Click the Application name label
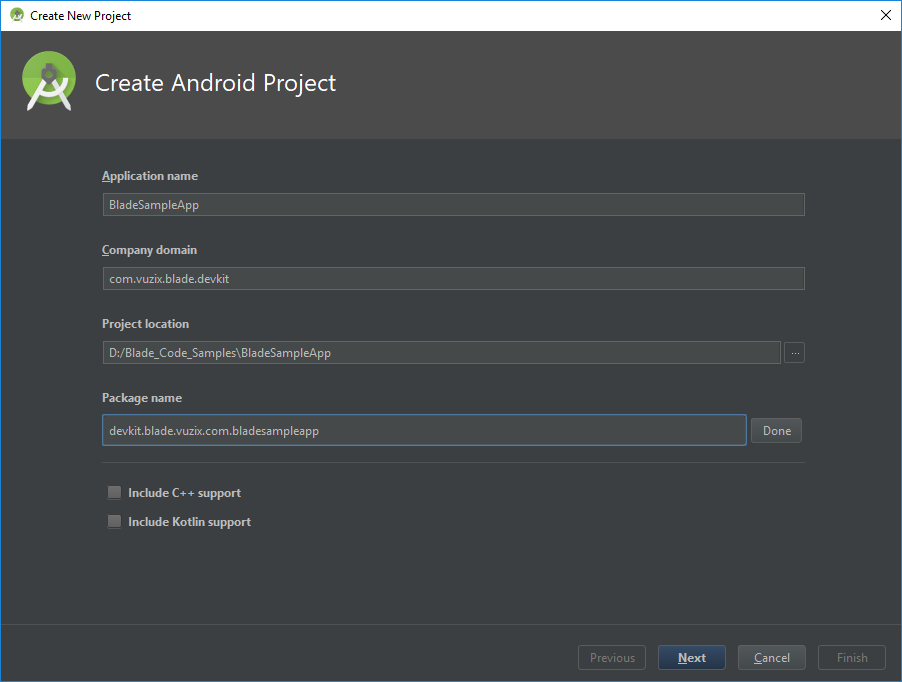 click(x=150, y=176)
